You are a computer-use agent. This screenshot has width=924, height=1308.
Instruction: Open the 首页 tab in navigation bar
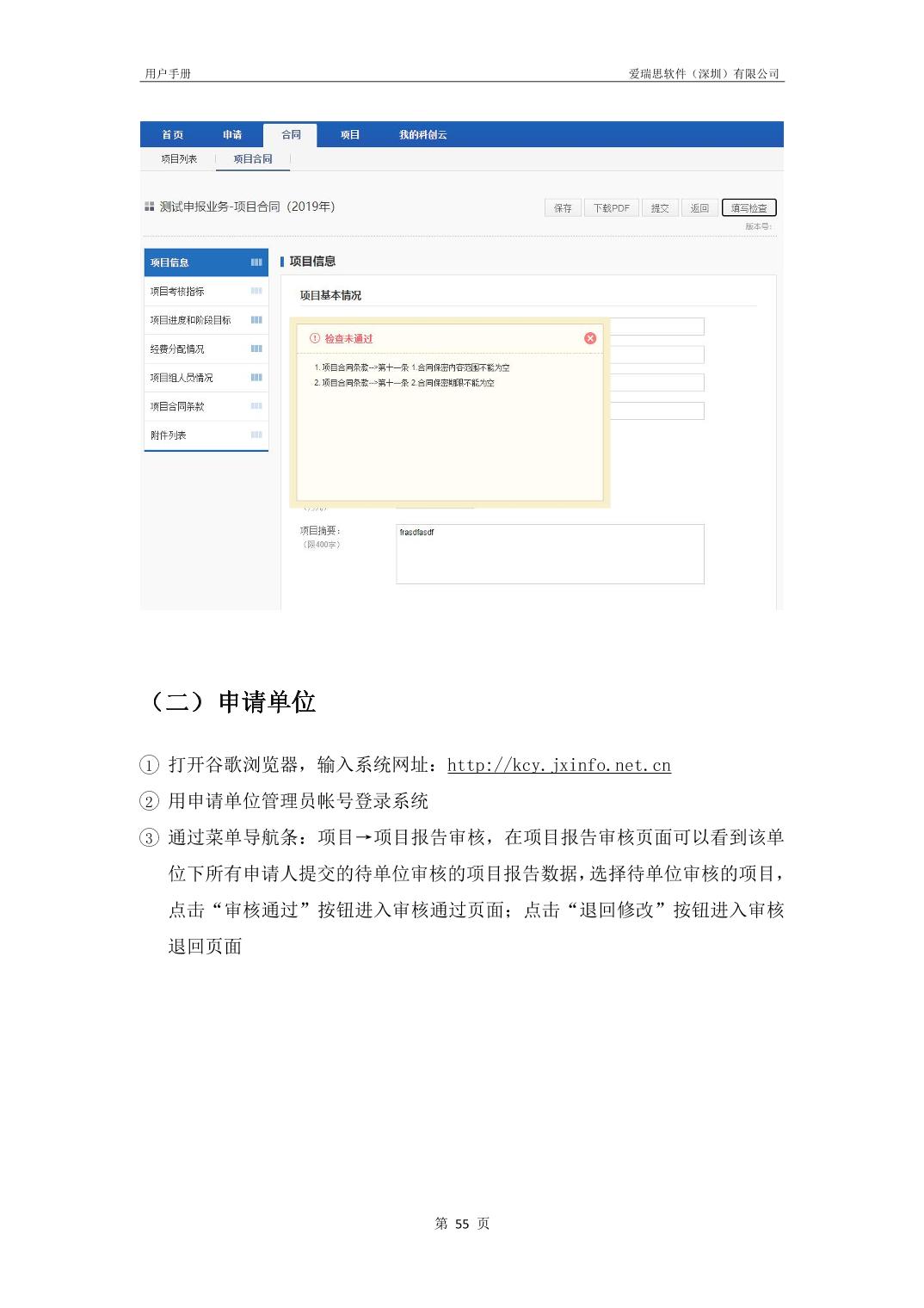pyautogui.click(x=172, y=135)
